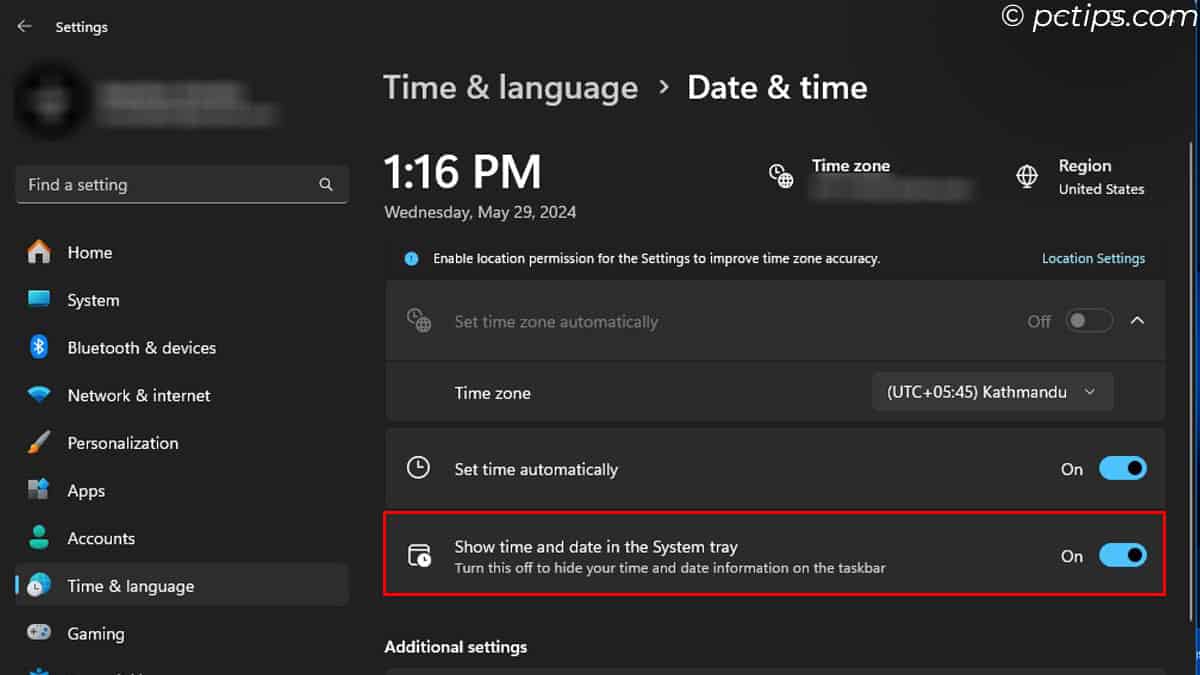Click the Accounts person icon
The height and width of the screenshot is (675, 1200).
39,538
